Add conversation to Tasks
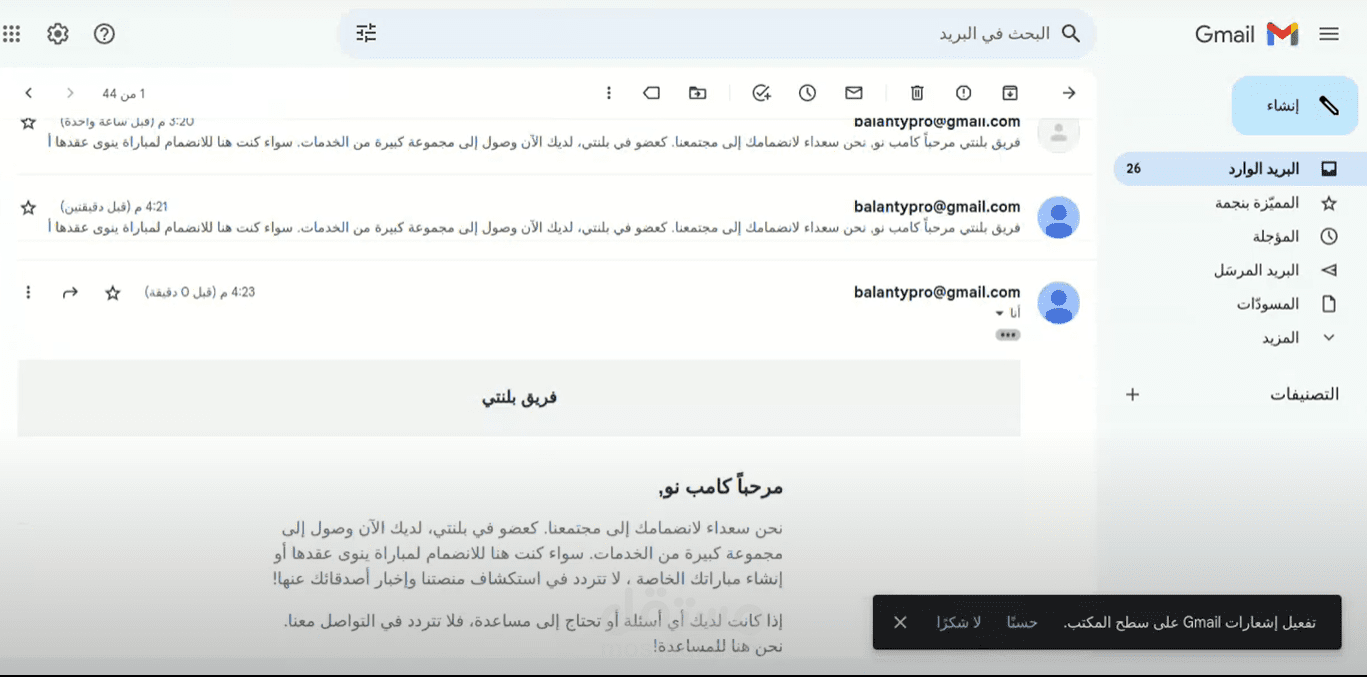 coord(761,93)
